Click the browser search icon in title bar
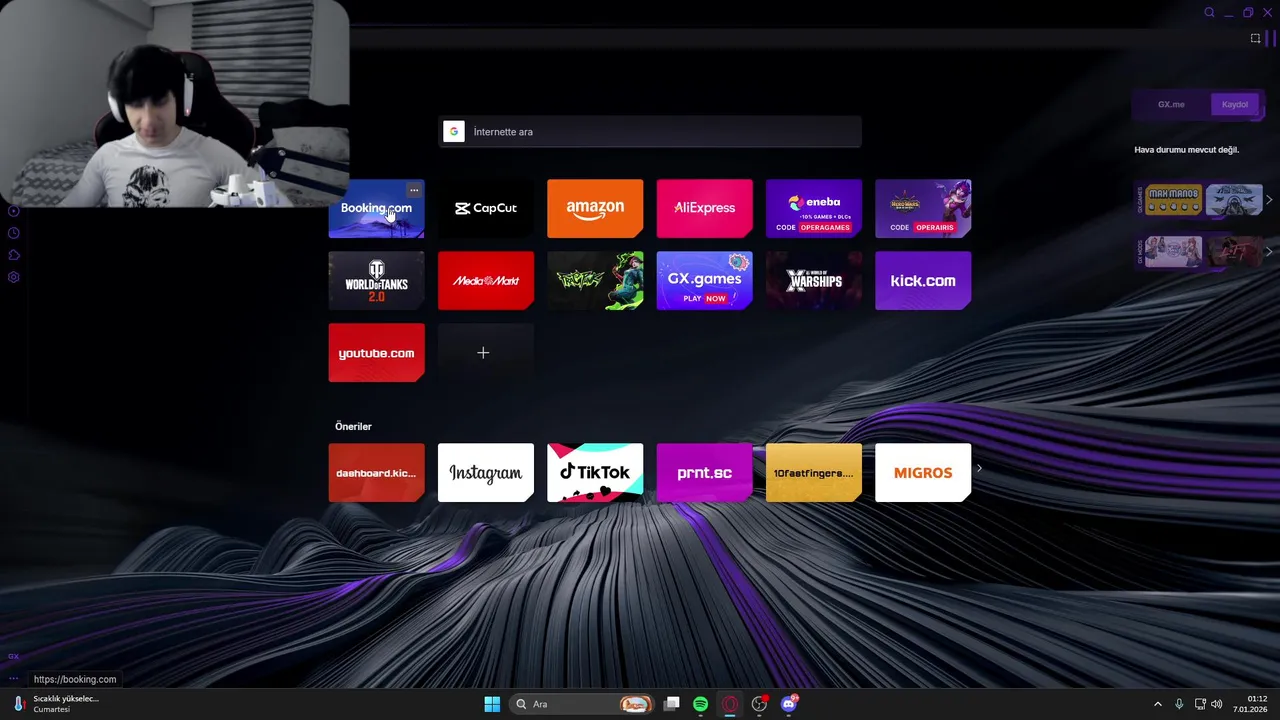This screenshot has height=720, width=1280. [x=1209, y=13]
